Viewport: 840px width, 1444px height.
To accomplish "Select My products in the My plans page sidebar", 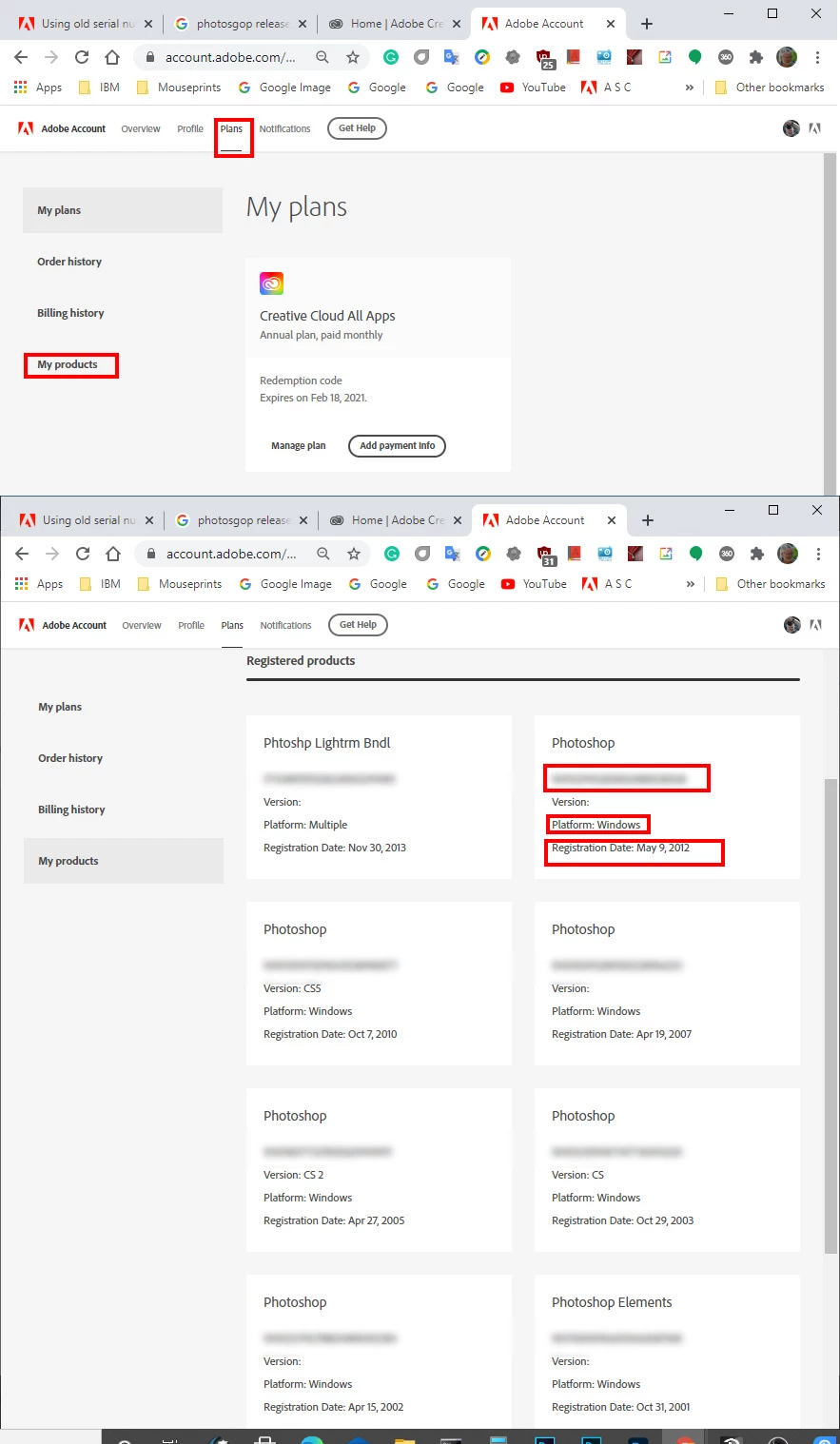I will [68, 364].
